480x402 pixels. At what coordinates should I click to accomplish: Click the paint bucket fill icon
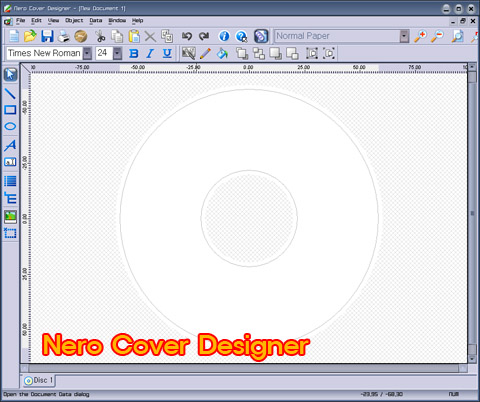(222, 53)
